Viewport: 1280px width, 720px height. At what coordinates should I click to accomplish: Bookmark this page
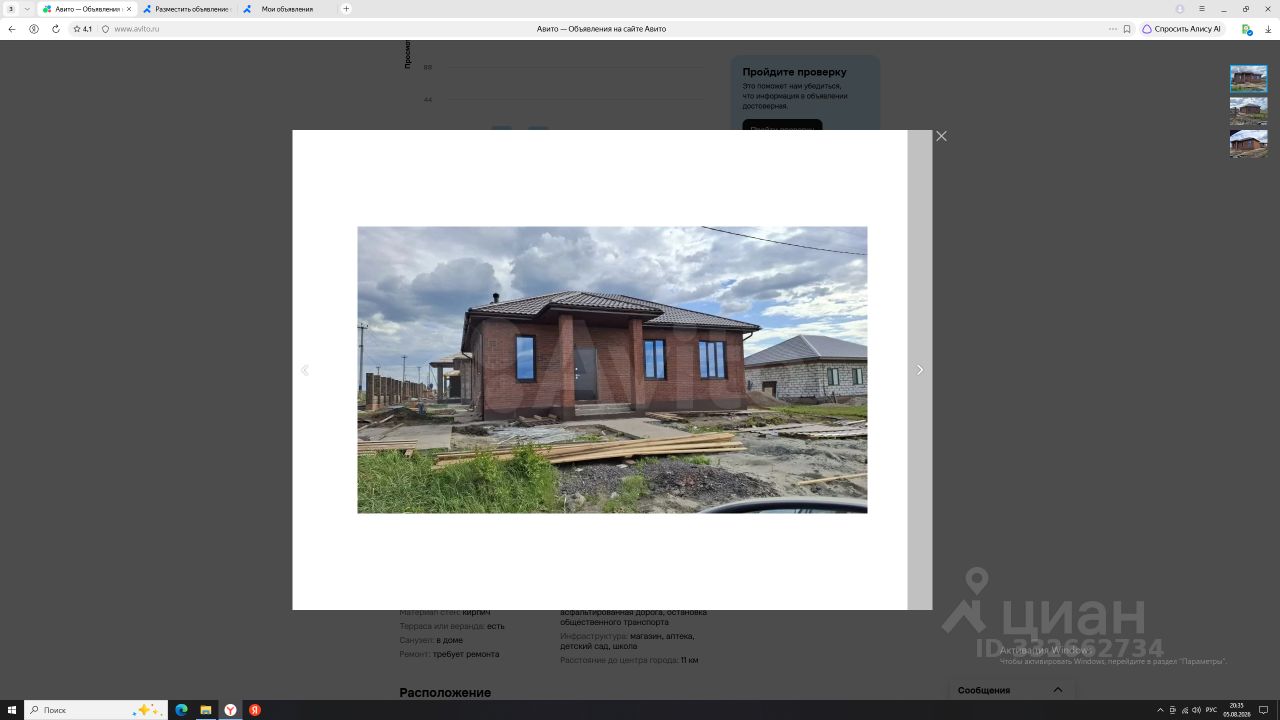(x=1127, y=29)
